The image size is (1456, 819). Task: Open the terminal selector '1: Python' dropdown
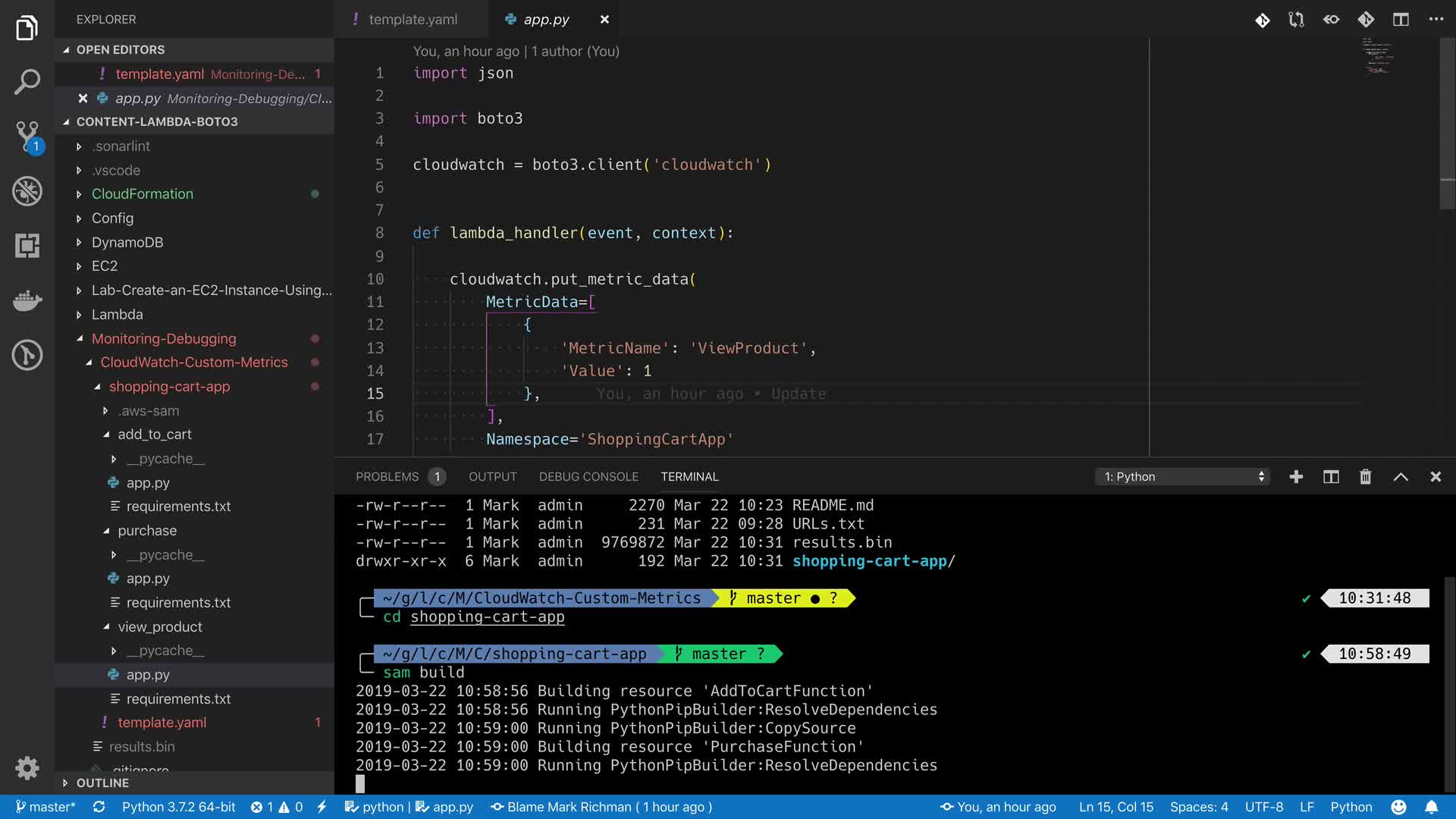[x=1183, y=477]
